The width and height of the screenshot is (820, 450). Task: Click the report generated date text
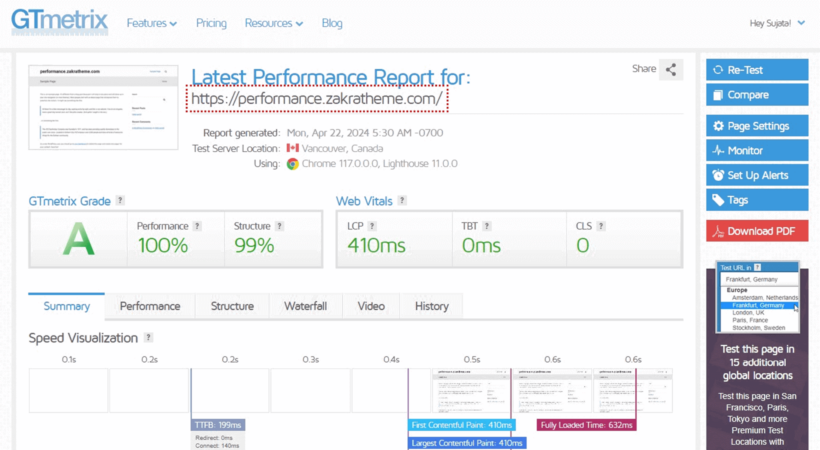click(365, 133)
